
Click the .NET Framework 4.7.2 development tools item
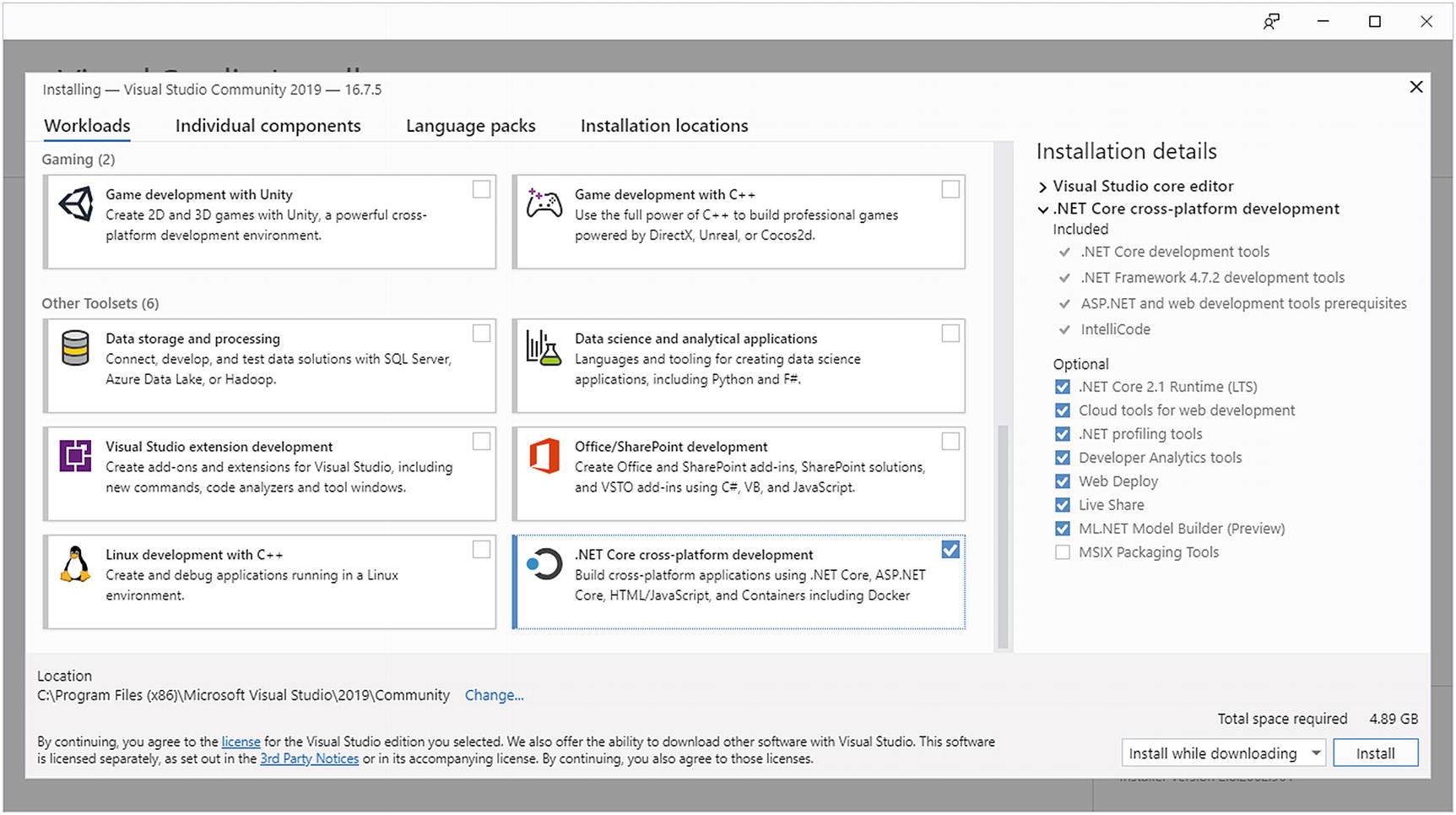coord(1212,278)
